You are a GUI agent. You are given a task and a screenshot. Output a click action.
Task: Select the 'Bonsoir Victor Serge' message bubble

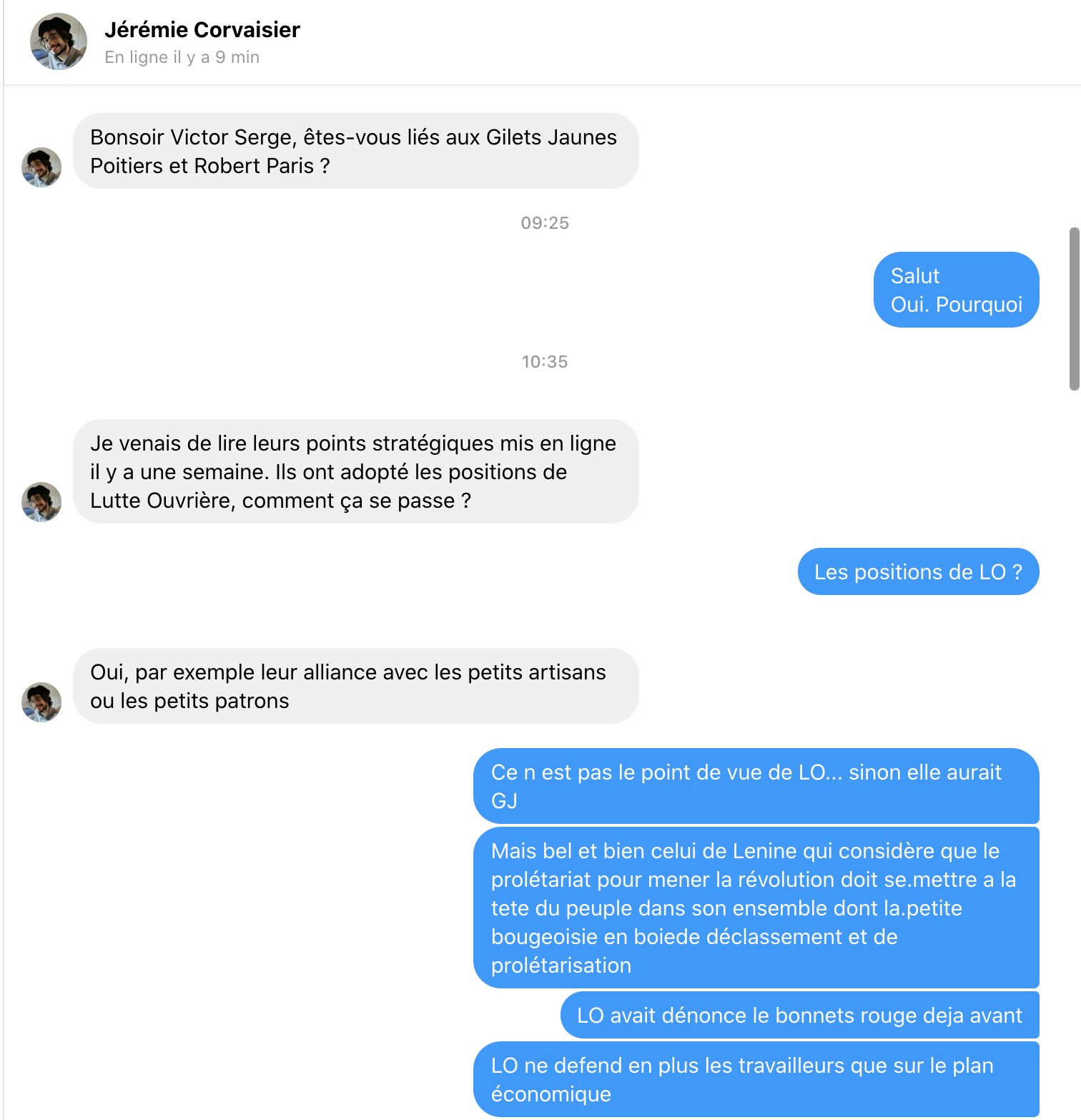(356, 151)
